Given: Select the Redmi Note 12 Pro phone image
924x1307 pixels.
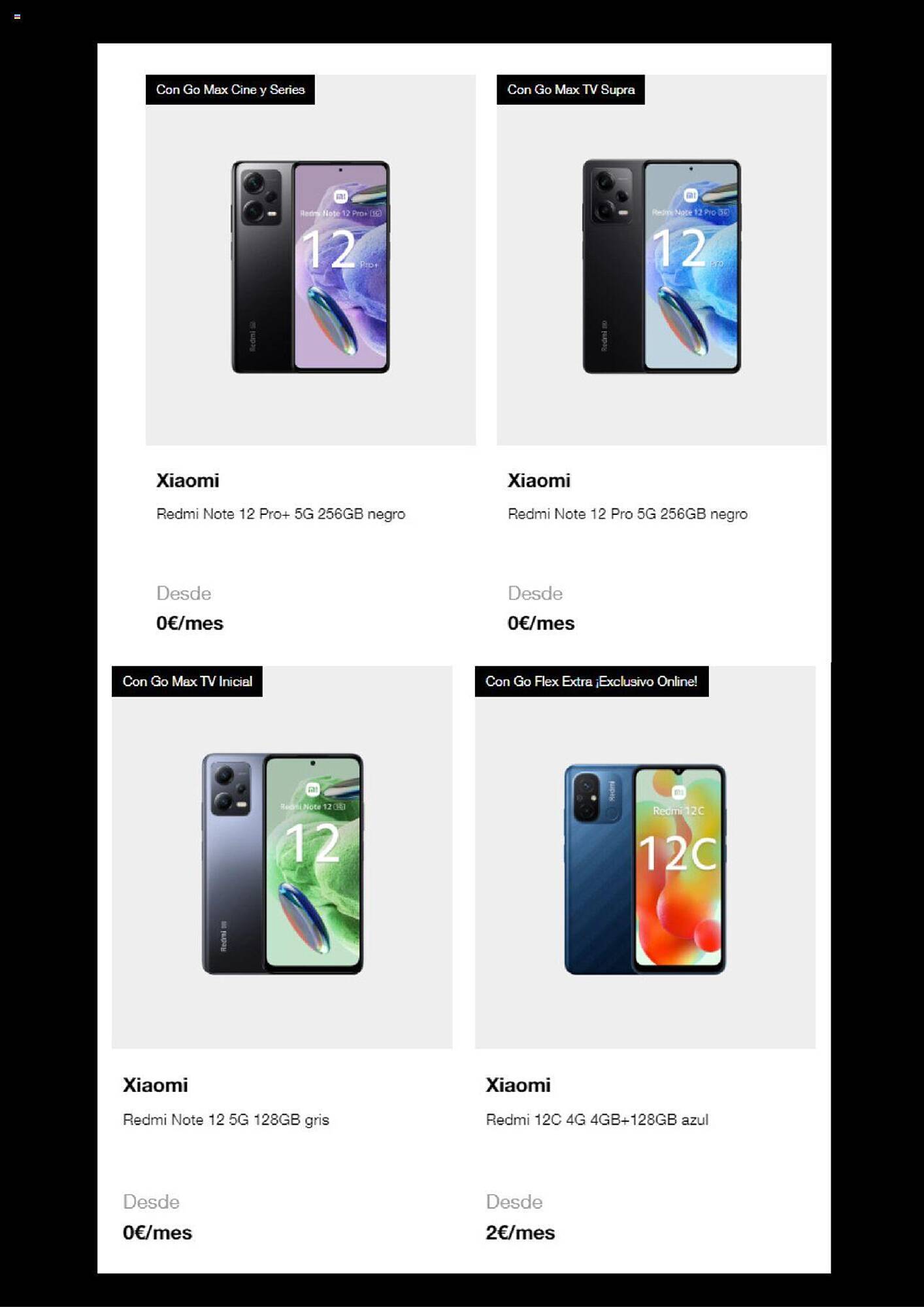Looking at the screenshot, I should tap(661, 266).
